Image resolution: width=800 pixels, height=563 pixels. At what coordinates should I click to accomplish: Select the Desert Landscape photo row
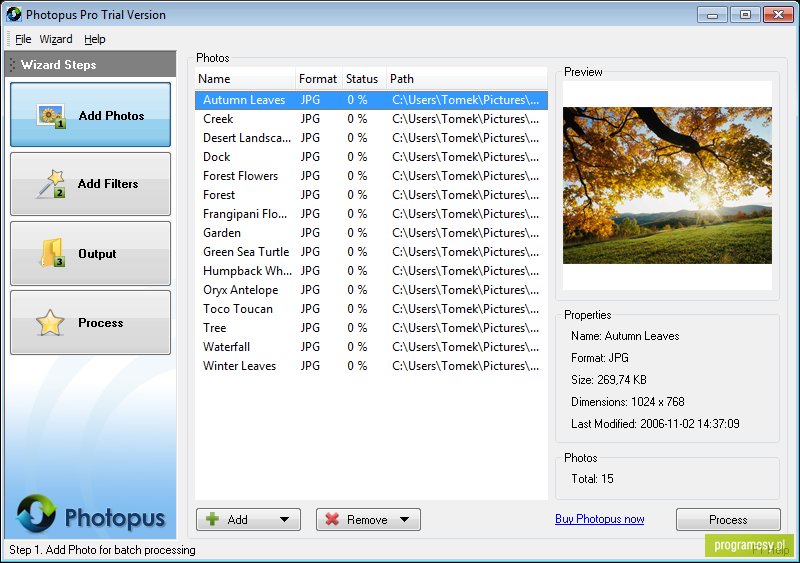(x=371, y=138)
